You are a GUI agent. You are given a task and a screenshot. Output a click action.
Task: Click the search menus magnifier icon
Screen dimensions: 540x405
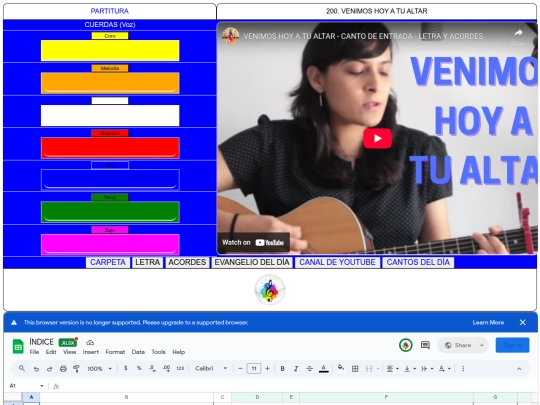point(22,368)
